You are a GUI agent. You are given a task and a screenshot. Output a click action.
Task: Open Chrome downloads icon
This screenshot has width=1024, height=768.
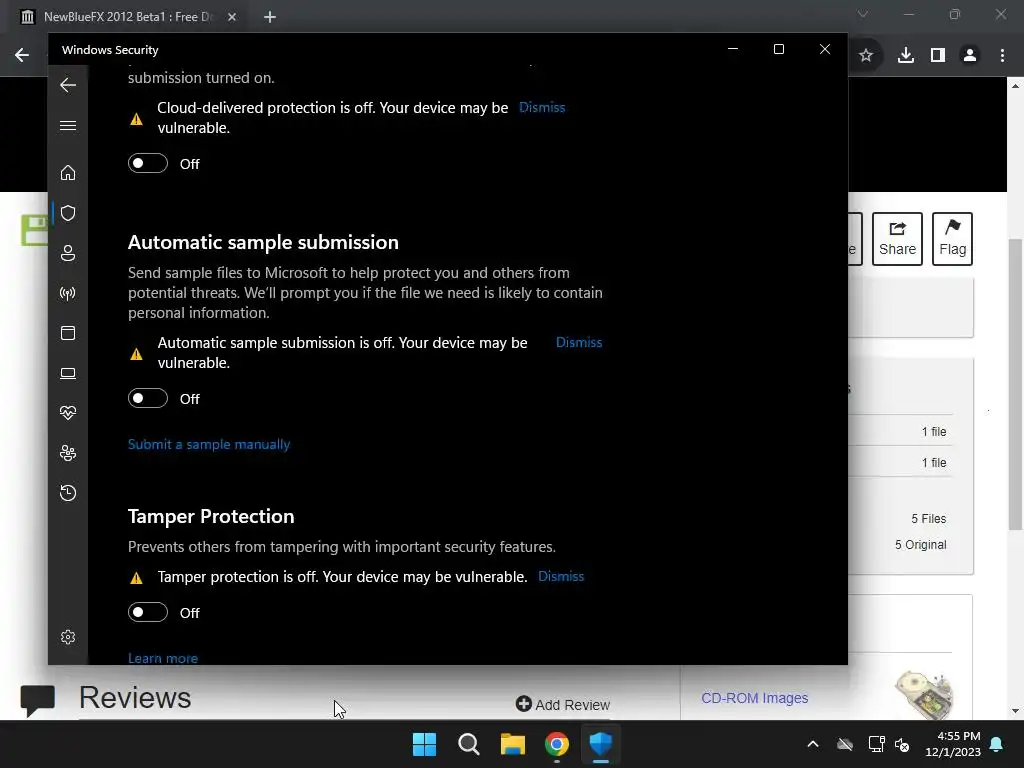[906, 56]
